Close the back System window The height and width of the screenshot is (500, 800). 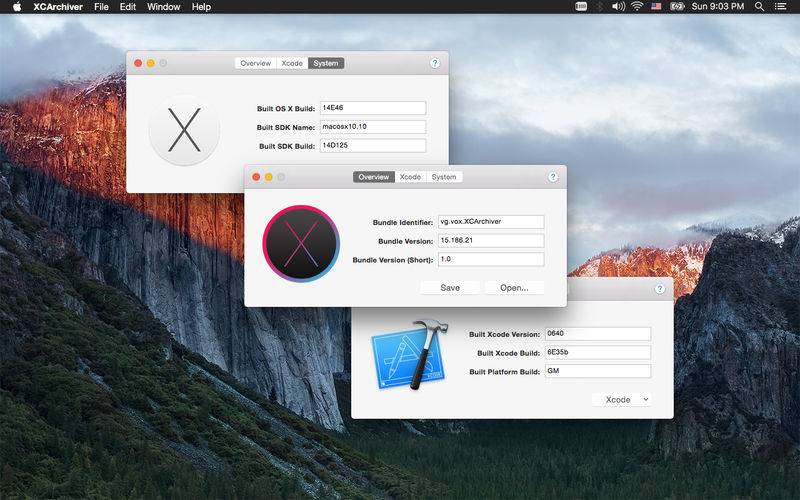[x=138, y=63]
